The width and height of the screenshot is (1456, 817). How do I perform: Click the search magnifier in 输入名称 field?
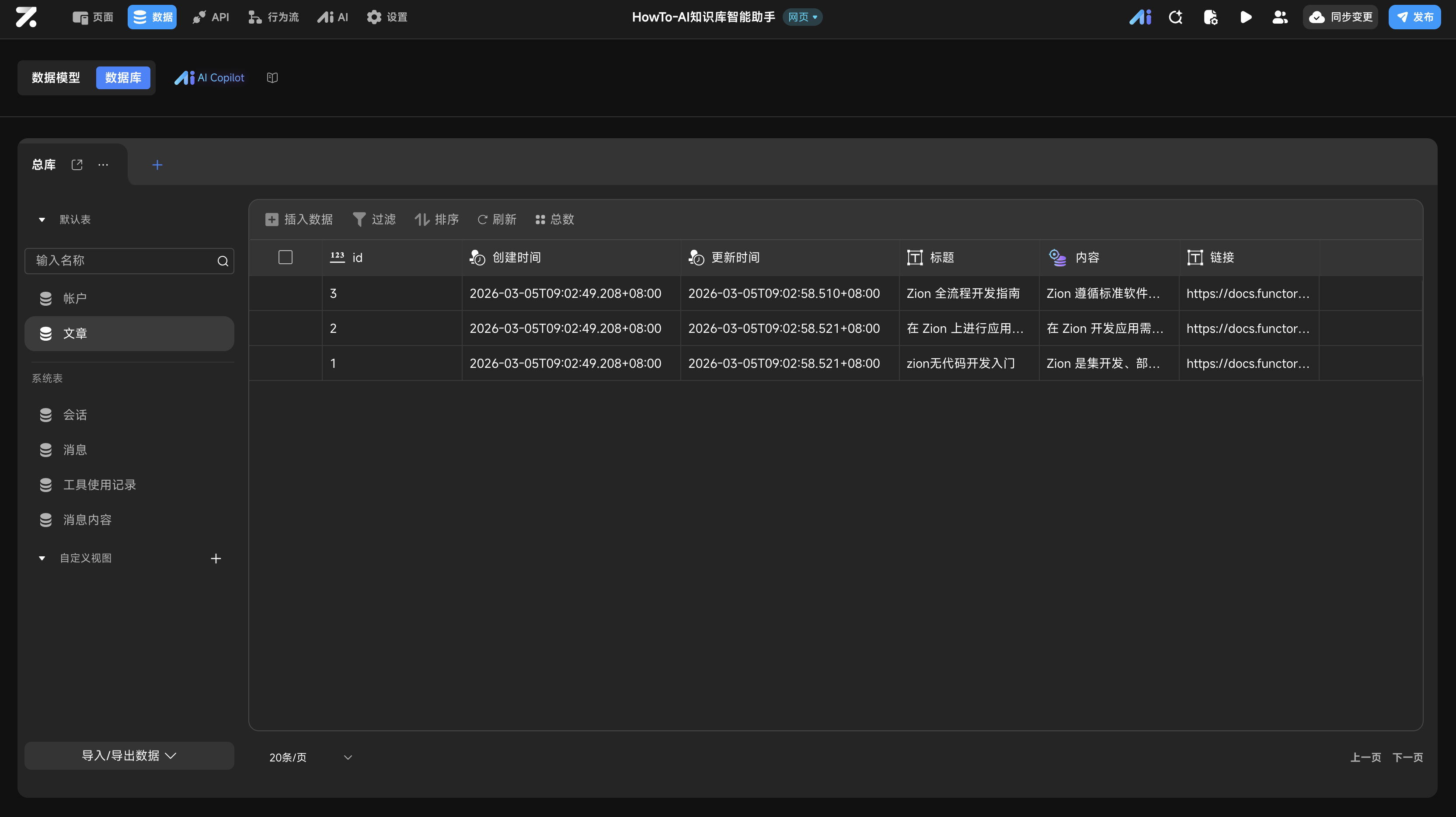click(x=223, y=261)
